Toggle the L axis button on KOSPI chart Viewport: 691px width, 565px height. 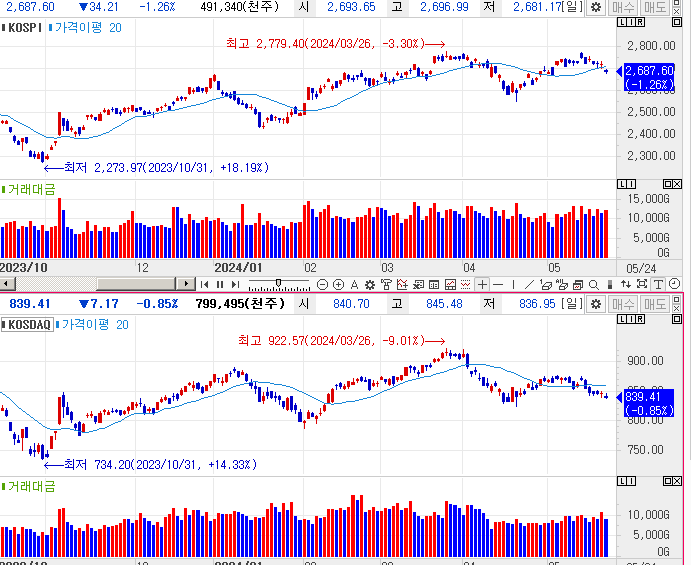pyautogui.click(x=622, y=22)
